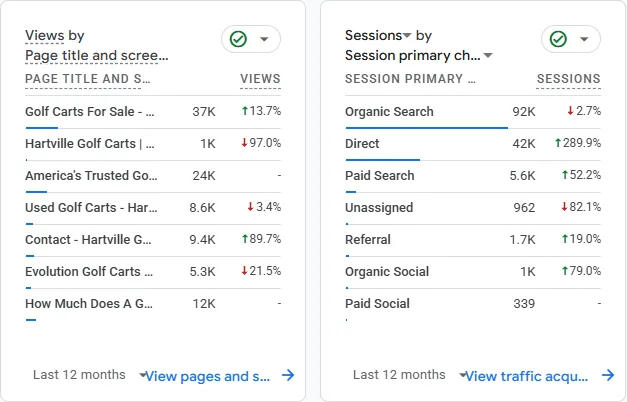Click 82.1% decrease value
Viewport: 627px width, 402px height.
[581, 207]
